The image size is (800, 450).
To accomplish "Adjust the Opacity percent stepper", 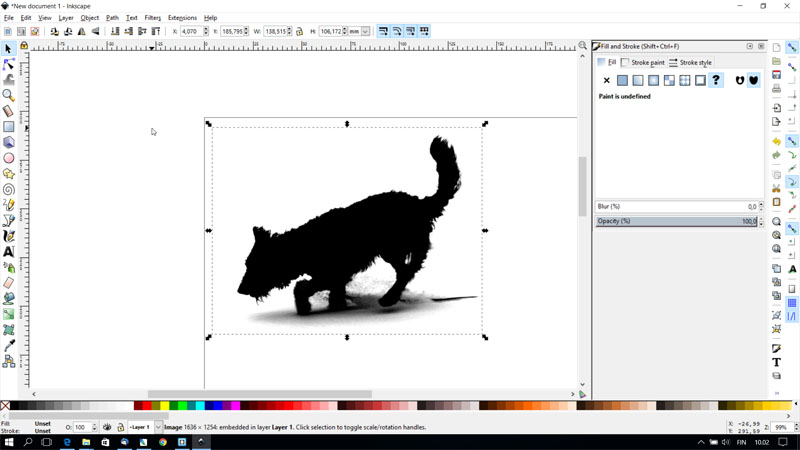I will pyautogui.click(x=761, y=221).
